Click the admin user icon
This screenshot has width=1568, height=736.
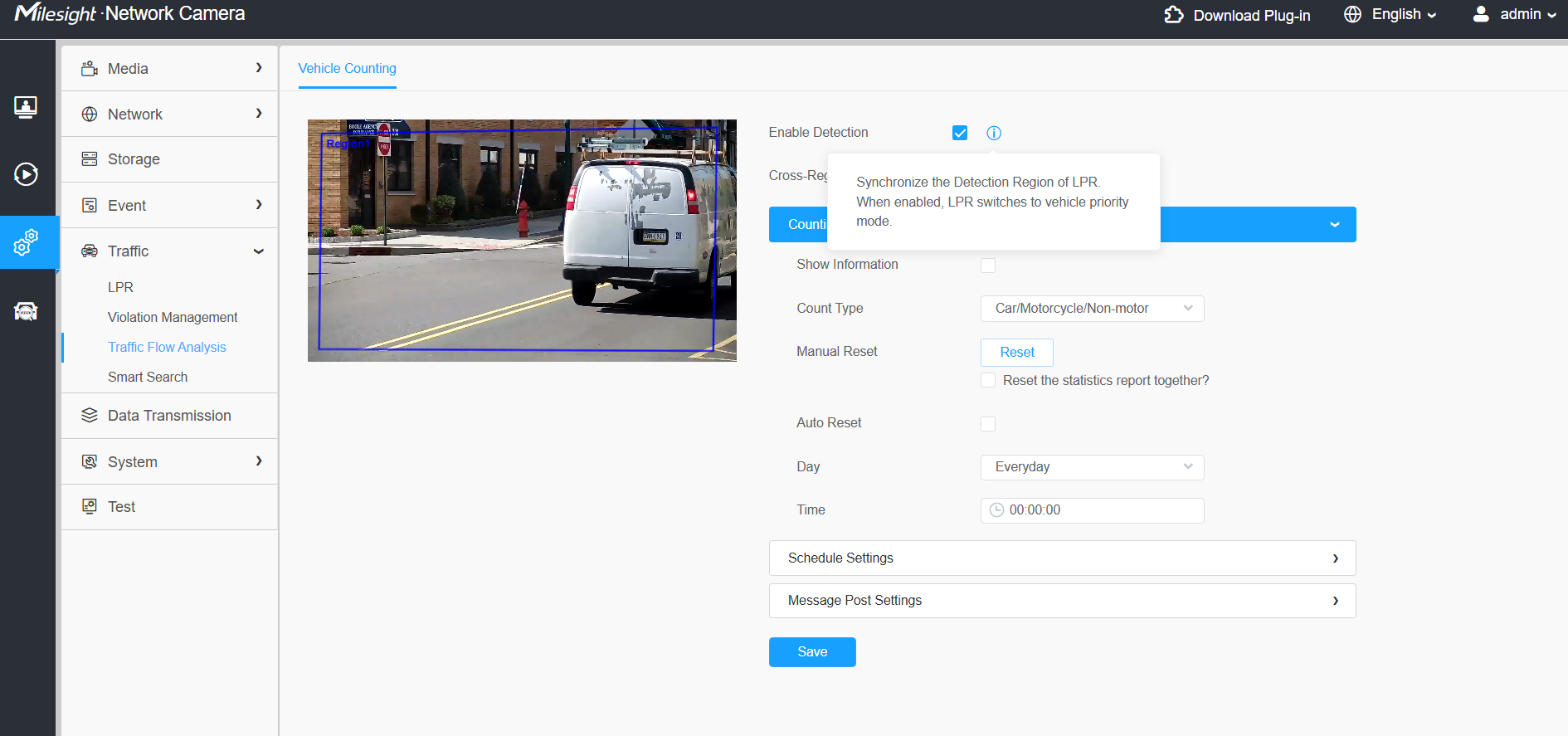1481,14
